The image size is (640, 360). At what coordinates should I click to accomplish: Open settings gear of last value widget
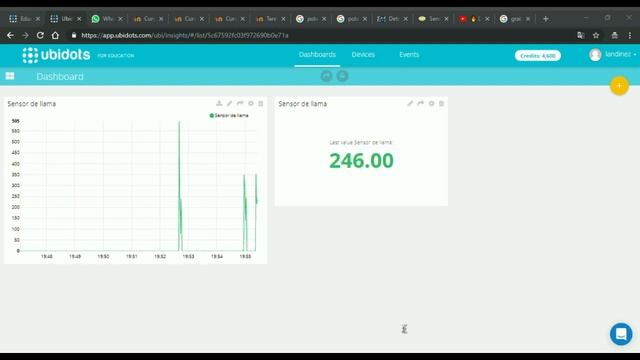tap(431, 103)
